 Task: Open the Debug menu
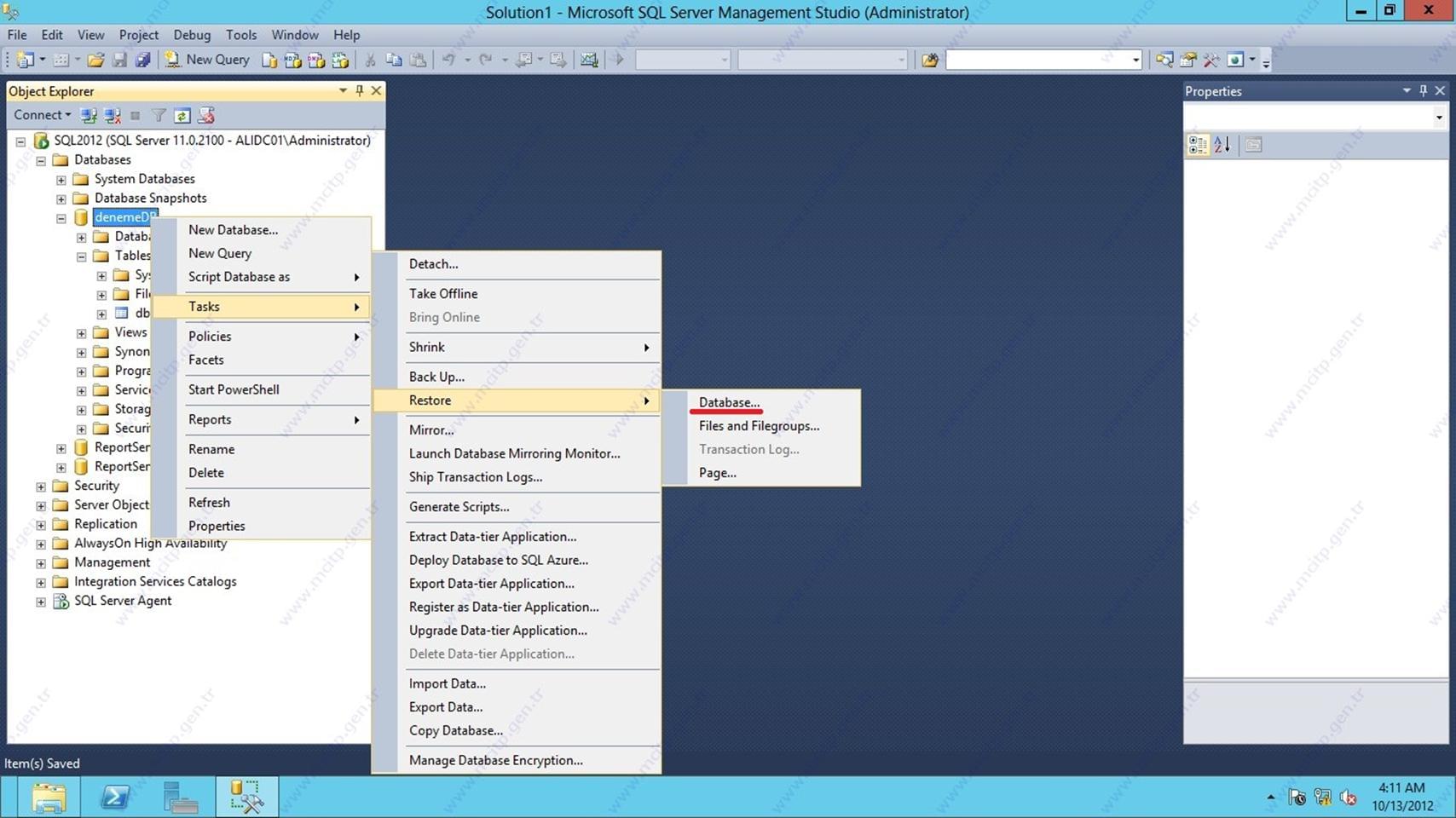[192, 35]
